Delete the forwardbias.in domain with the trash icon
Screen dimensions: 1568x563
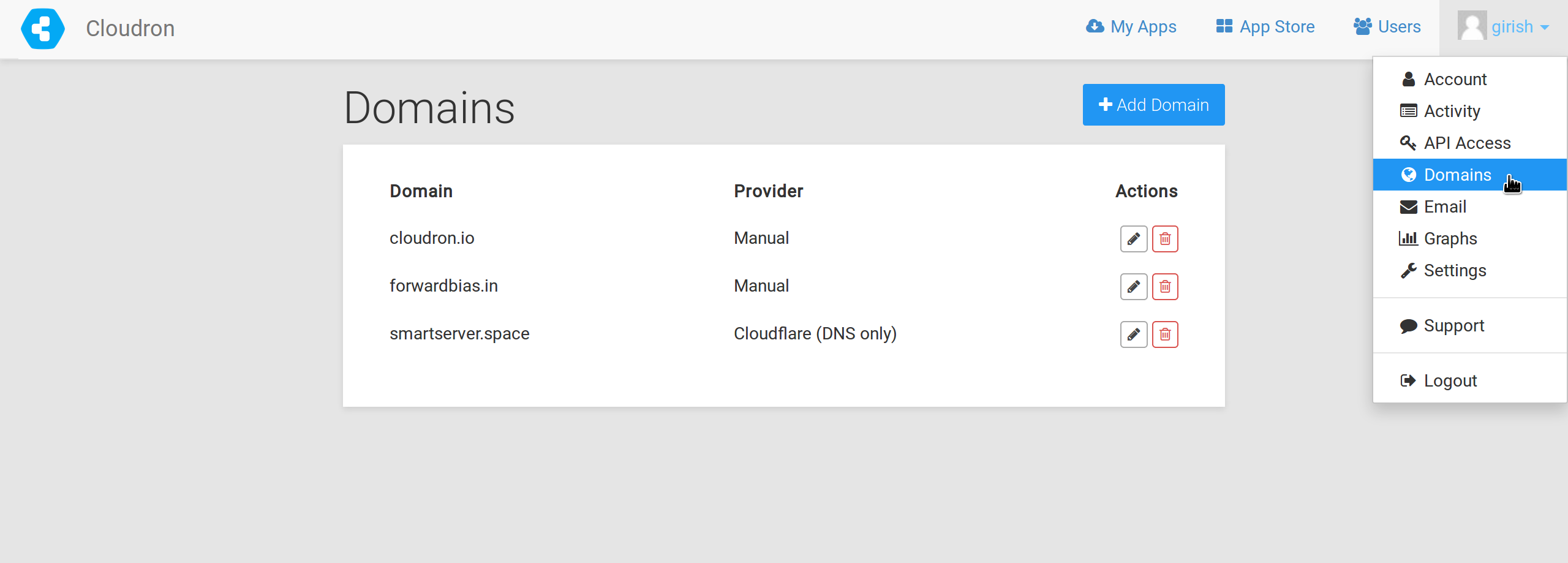(x=1165, y=287)
